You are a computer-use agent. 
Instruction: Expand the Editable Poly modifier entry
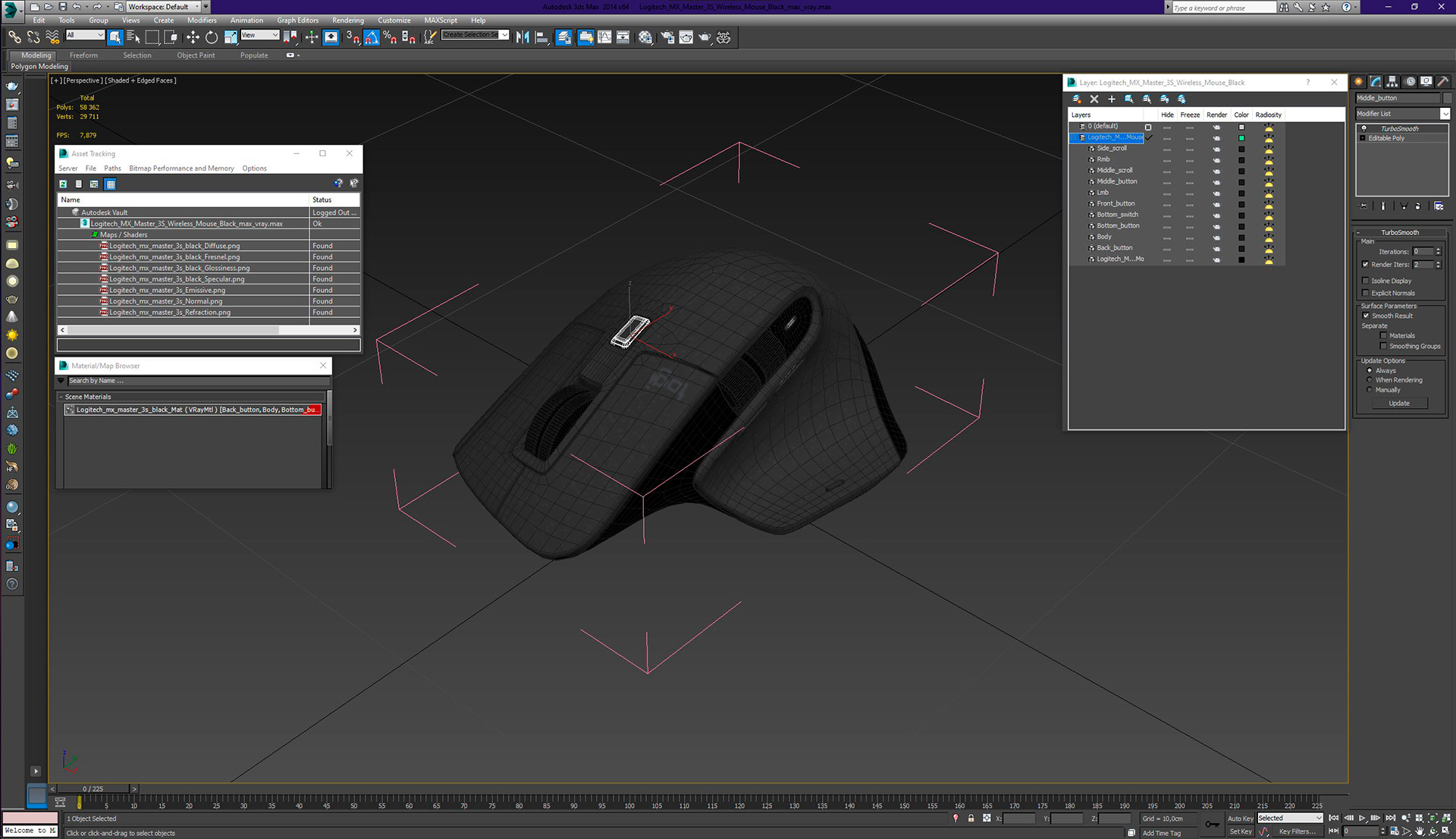pos(1363,139)
